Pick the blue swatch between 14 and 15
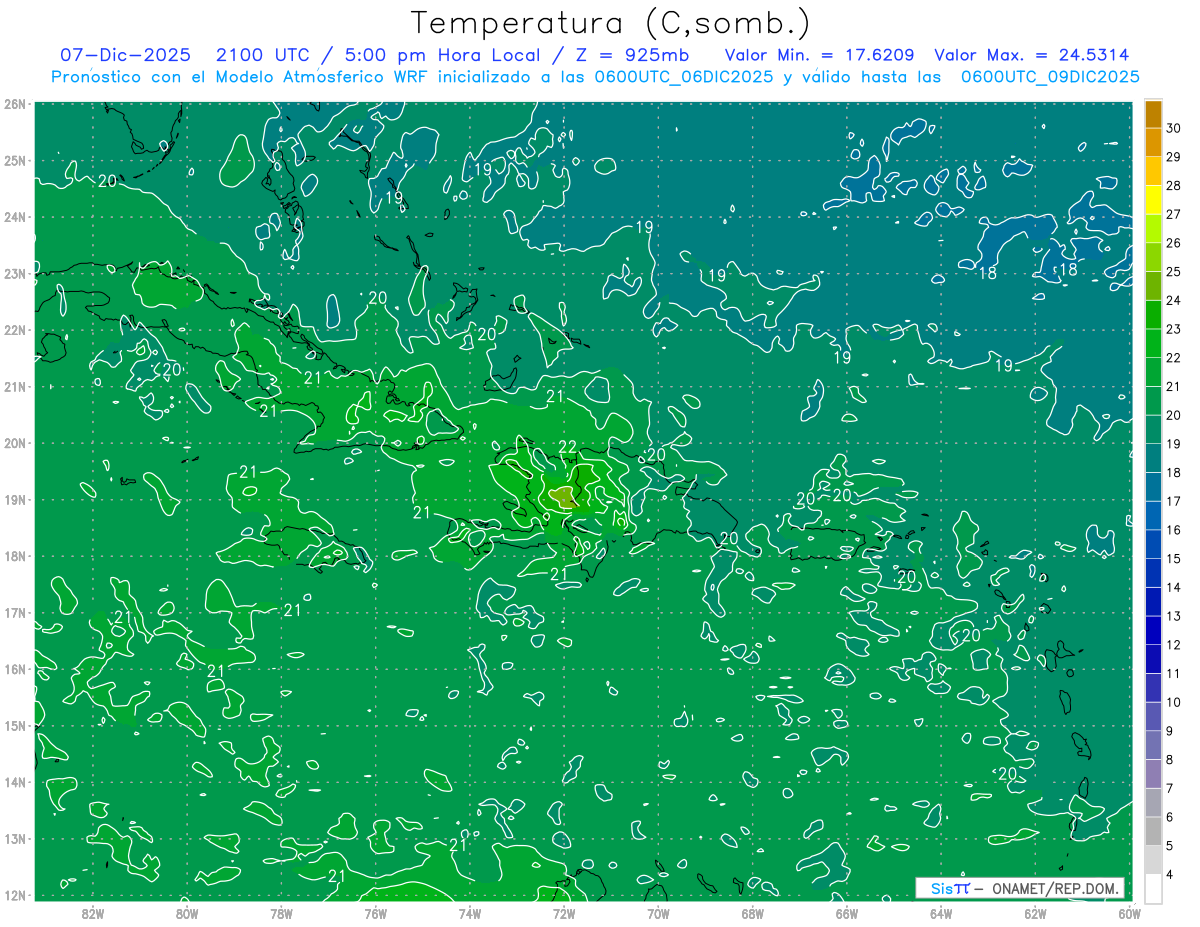 tap(1153, 573)
